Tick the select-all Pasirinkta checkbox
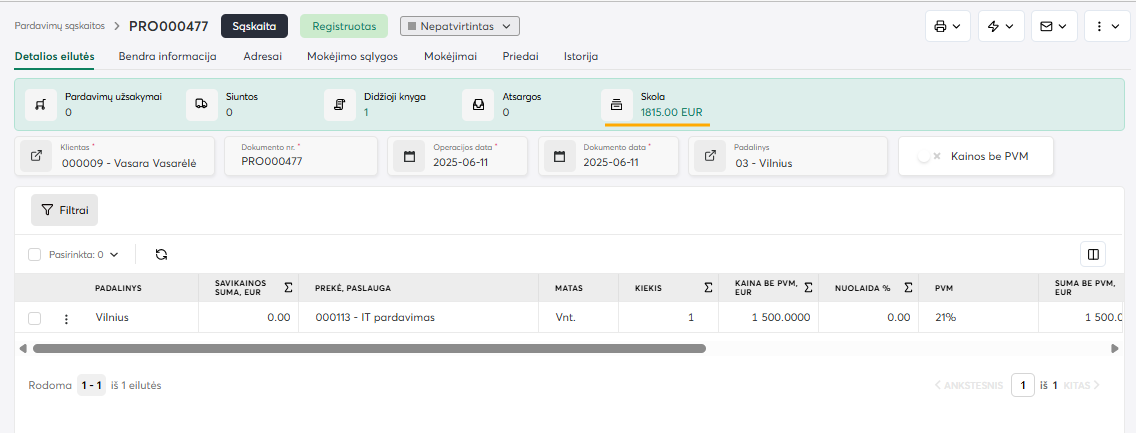This screenshot has height=433, width=1136. click(35, 255)
